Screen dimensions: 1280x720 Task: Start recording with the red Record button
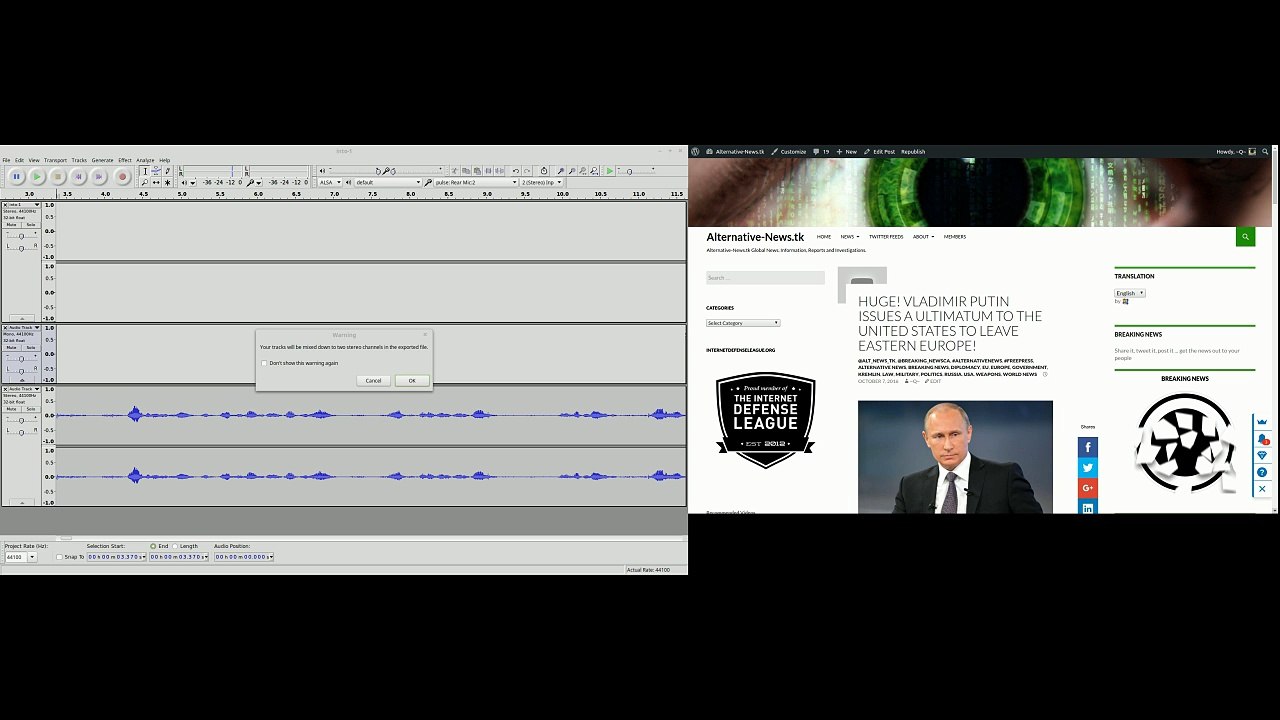(x=122, y=177)
